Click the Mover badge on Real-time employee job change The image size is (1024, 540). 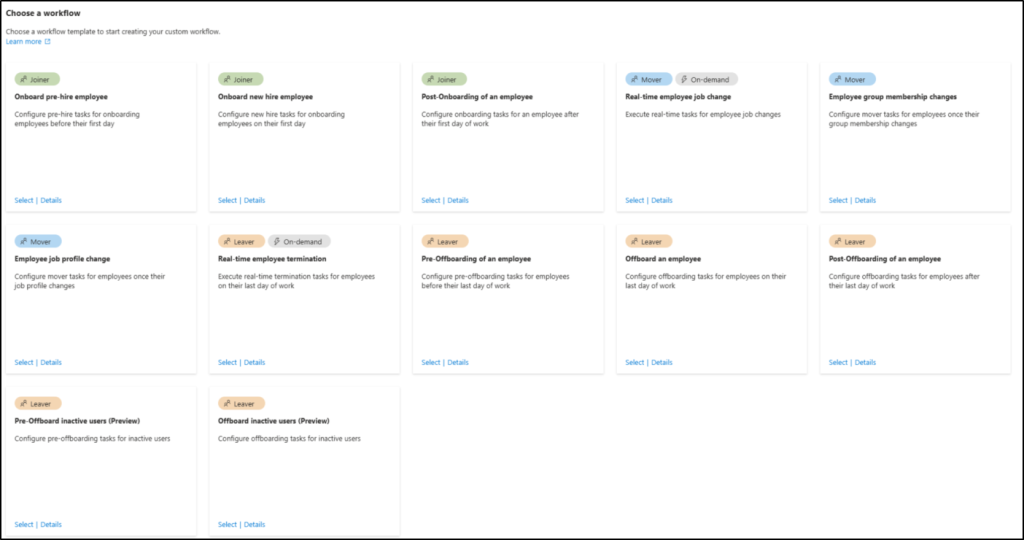point(648,79)
